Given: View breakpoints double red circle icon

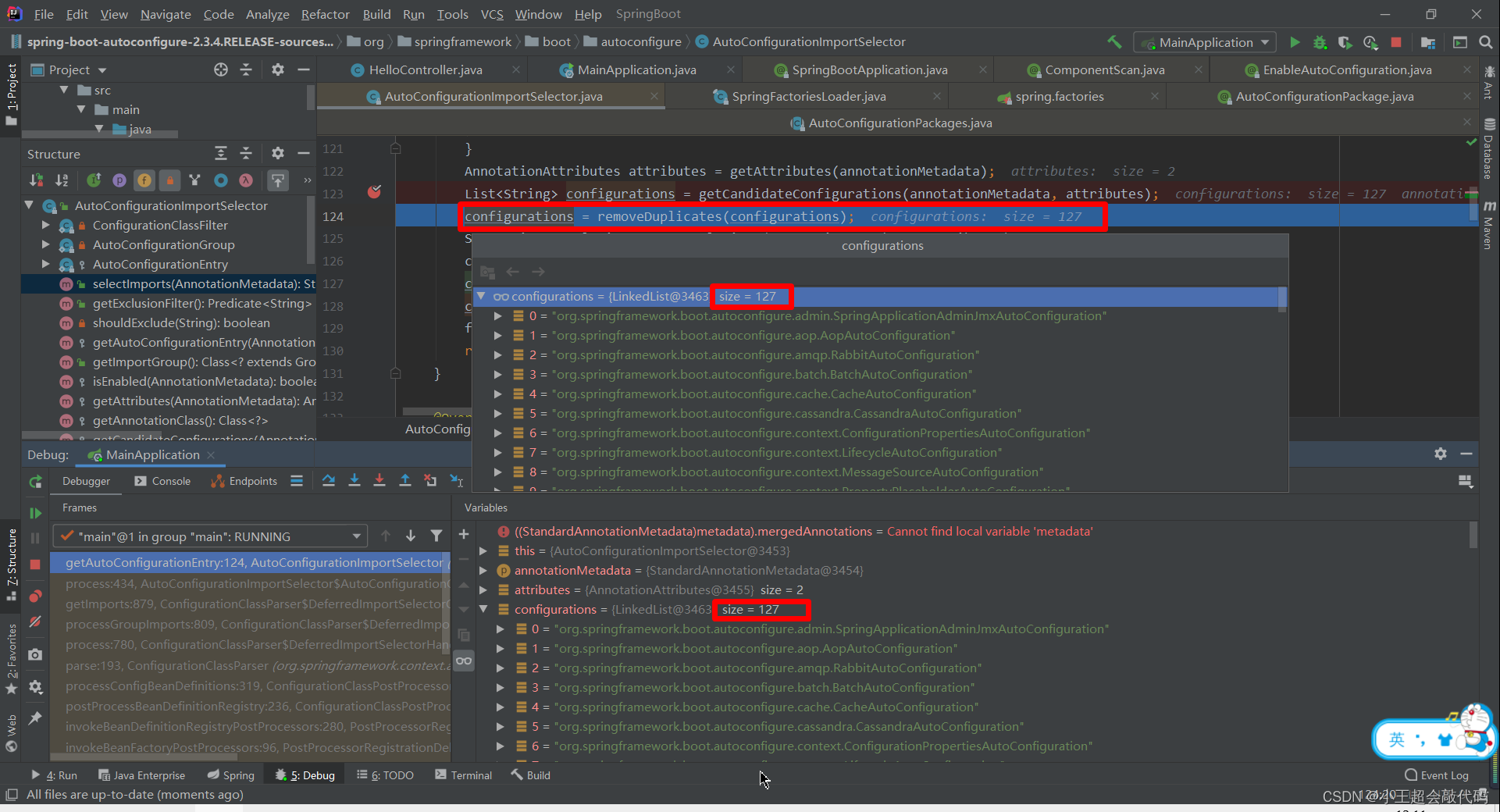Looking at the screenshot, I should pyautogui.click(x=35, y=597).
